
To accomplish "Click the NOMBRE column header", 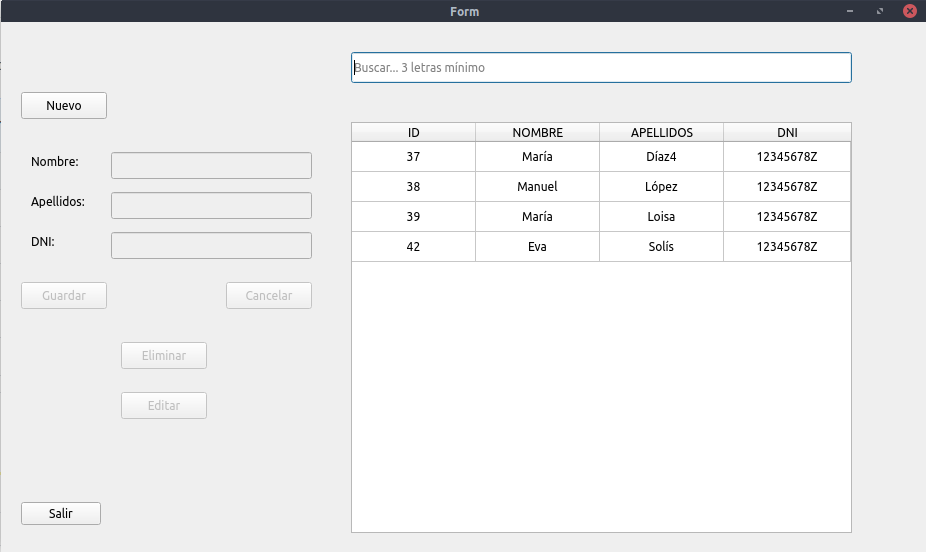I will 537,132.
